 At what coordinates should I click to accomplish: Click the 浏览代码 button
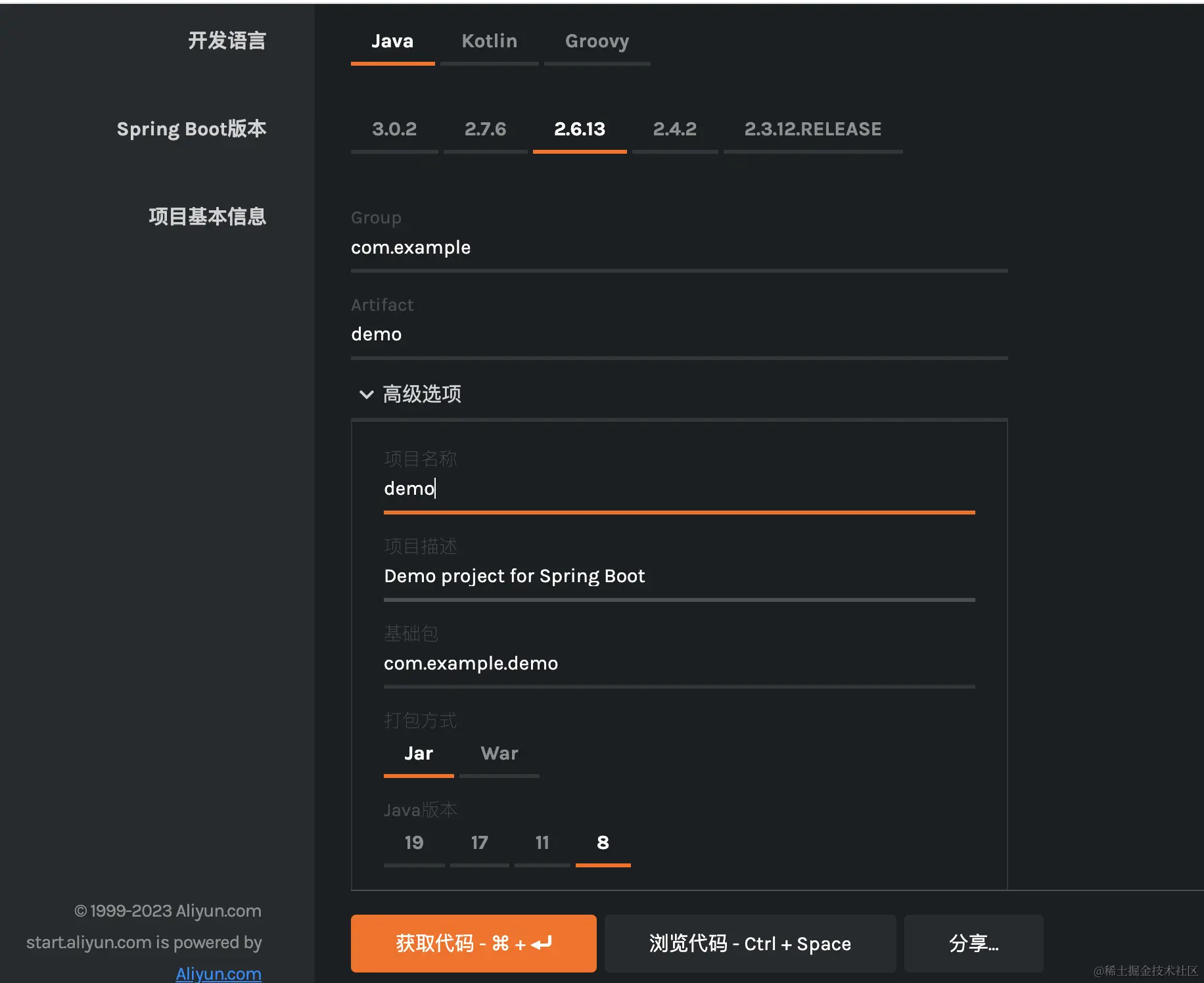751,944
